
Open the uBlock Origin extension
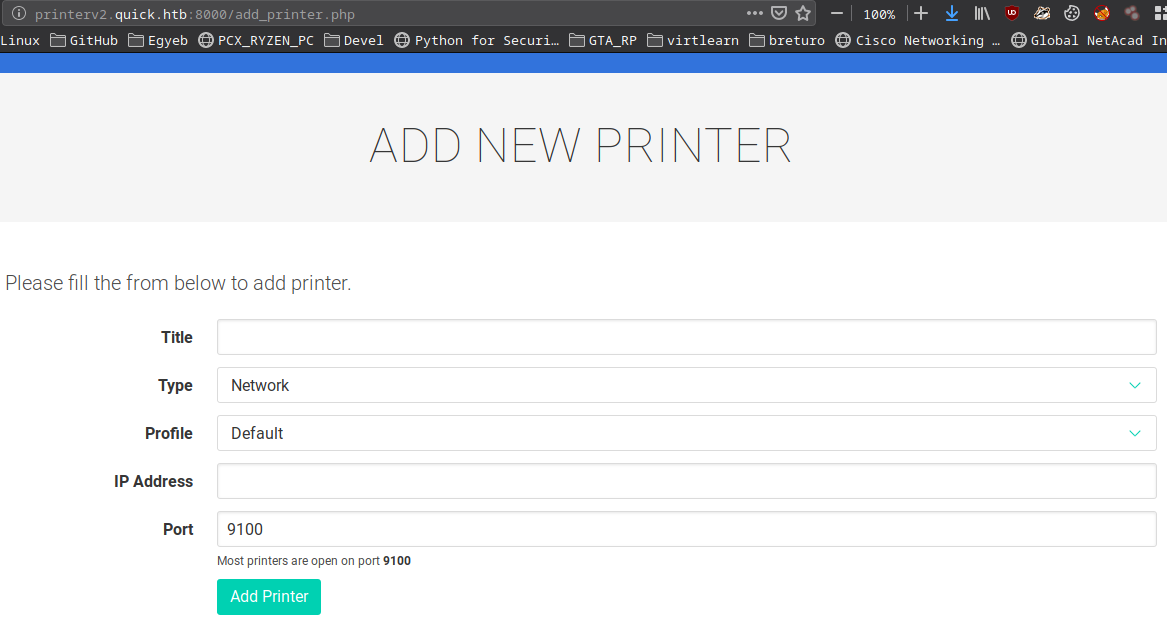1012,14
